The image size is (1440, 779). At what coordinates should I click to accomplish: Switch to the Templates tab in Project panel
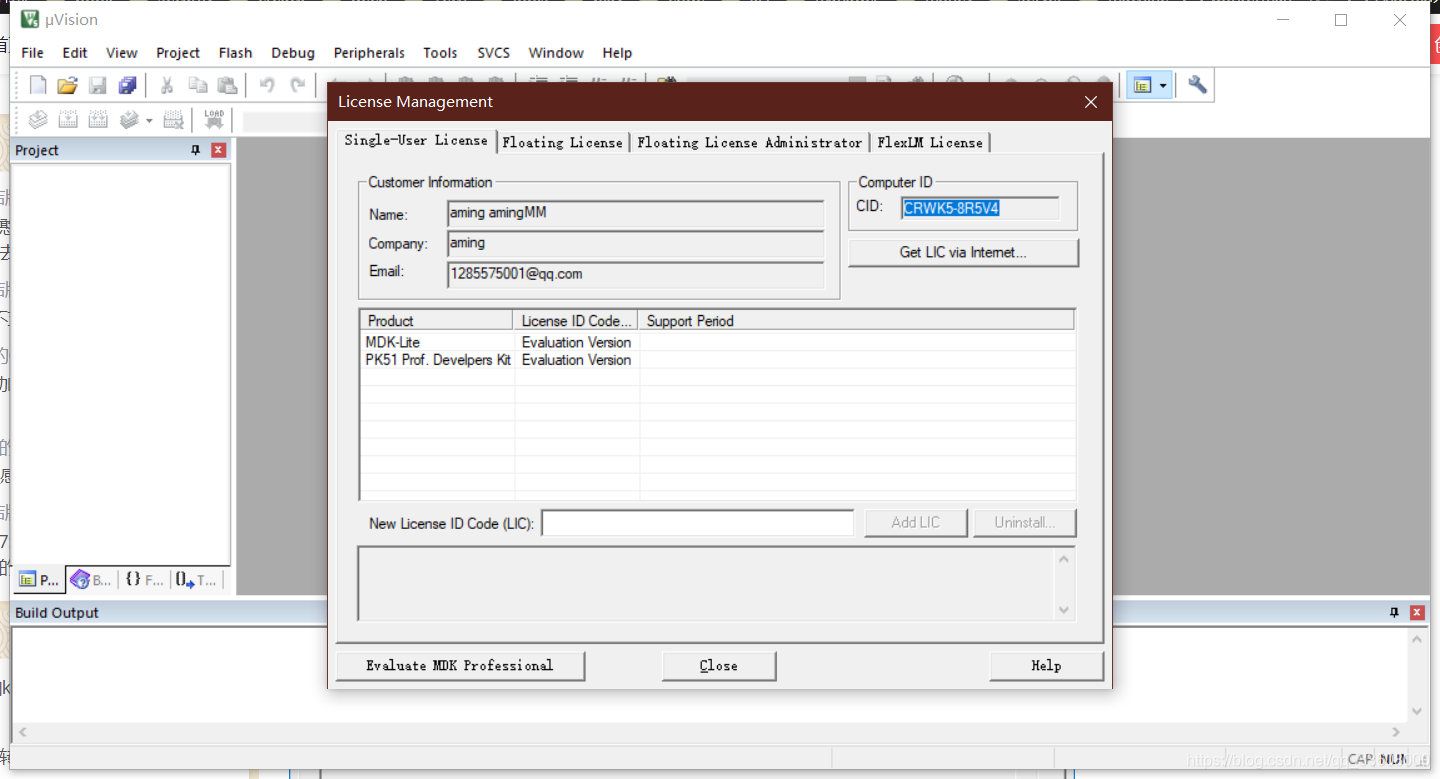coord(196,580)
